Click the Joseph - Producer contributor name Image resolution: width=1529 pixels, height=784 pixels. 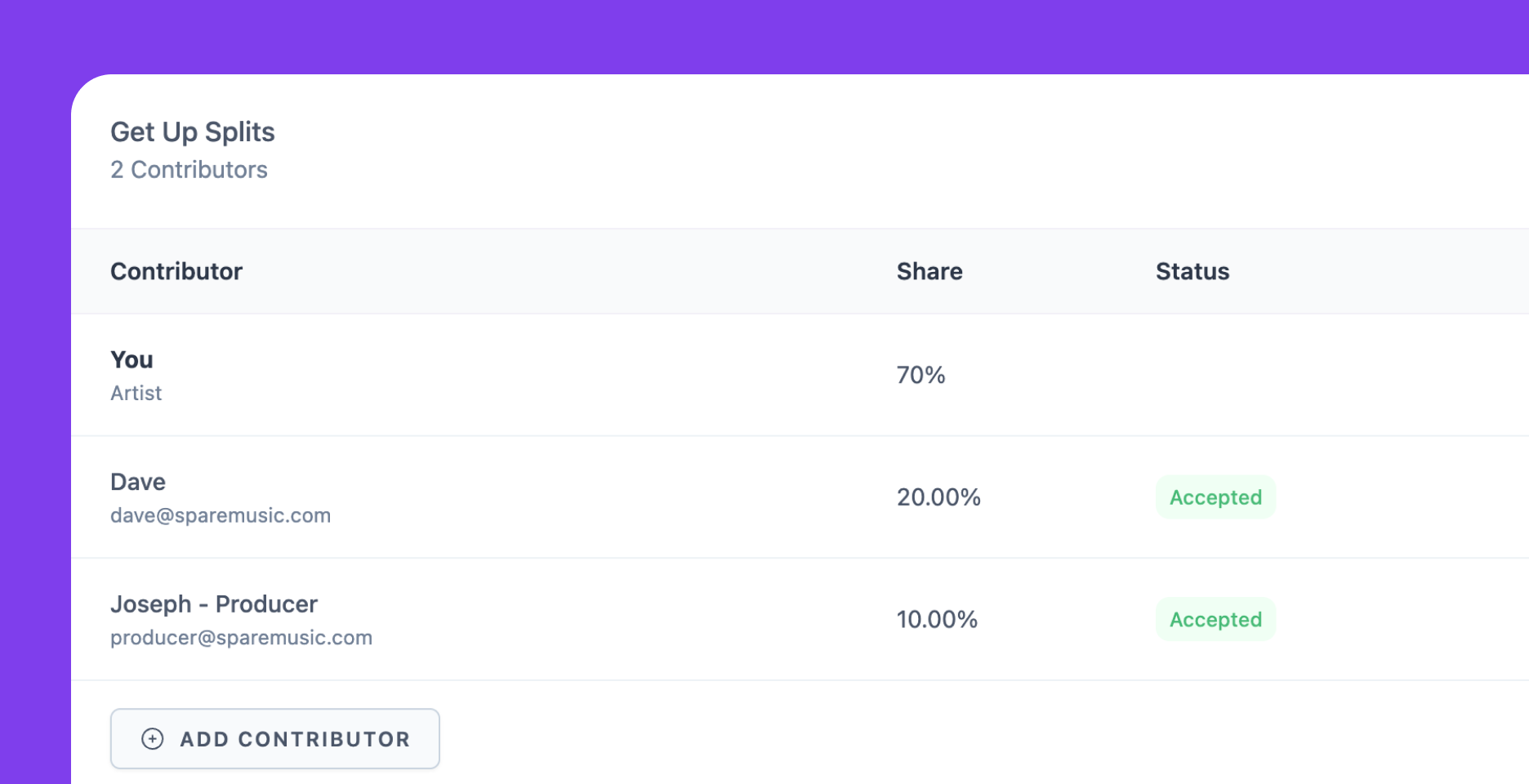coord(214,604)
